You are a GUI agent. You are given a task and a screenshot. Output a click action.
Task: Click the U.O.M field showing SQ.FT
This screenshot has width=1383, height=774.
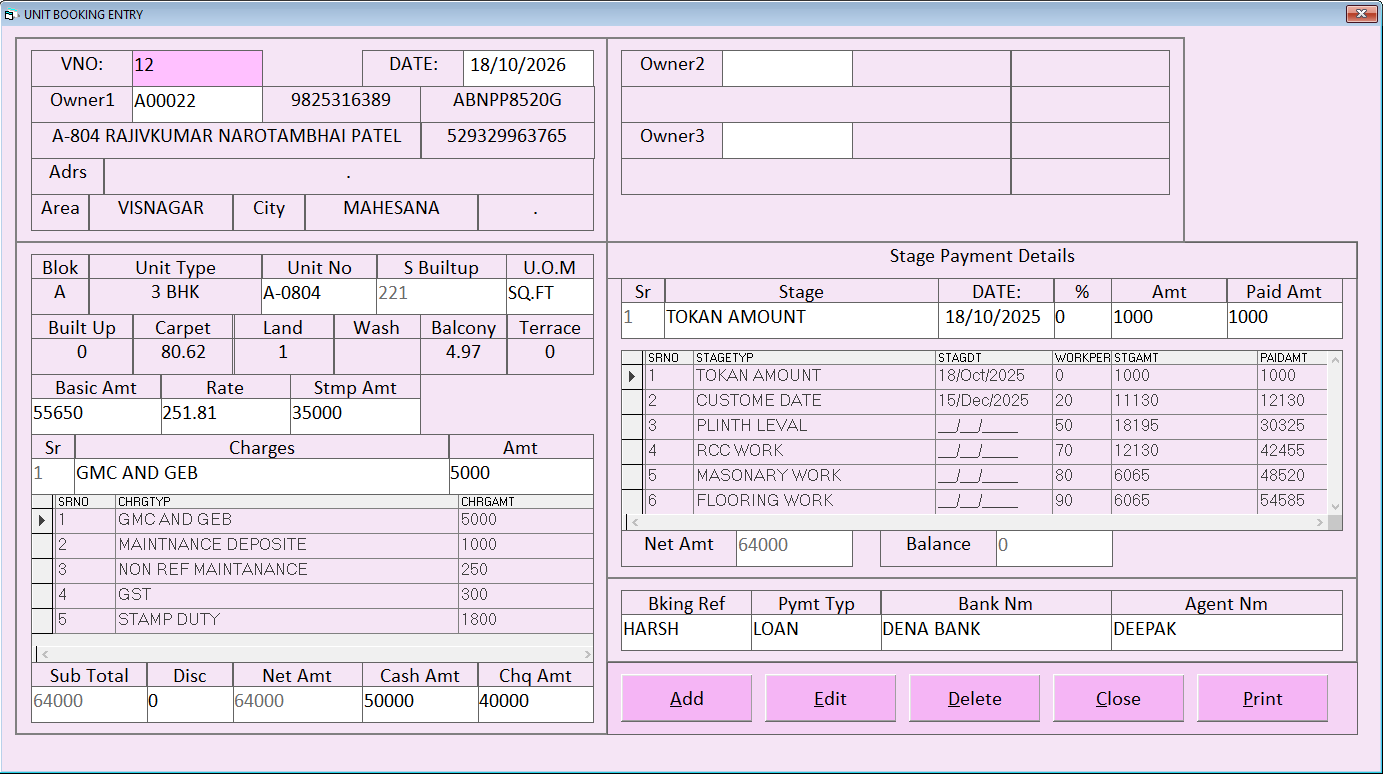pos(550,297)
